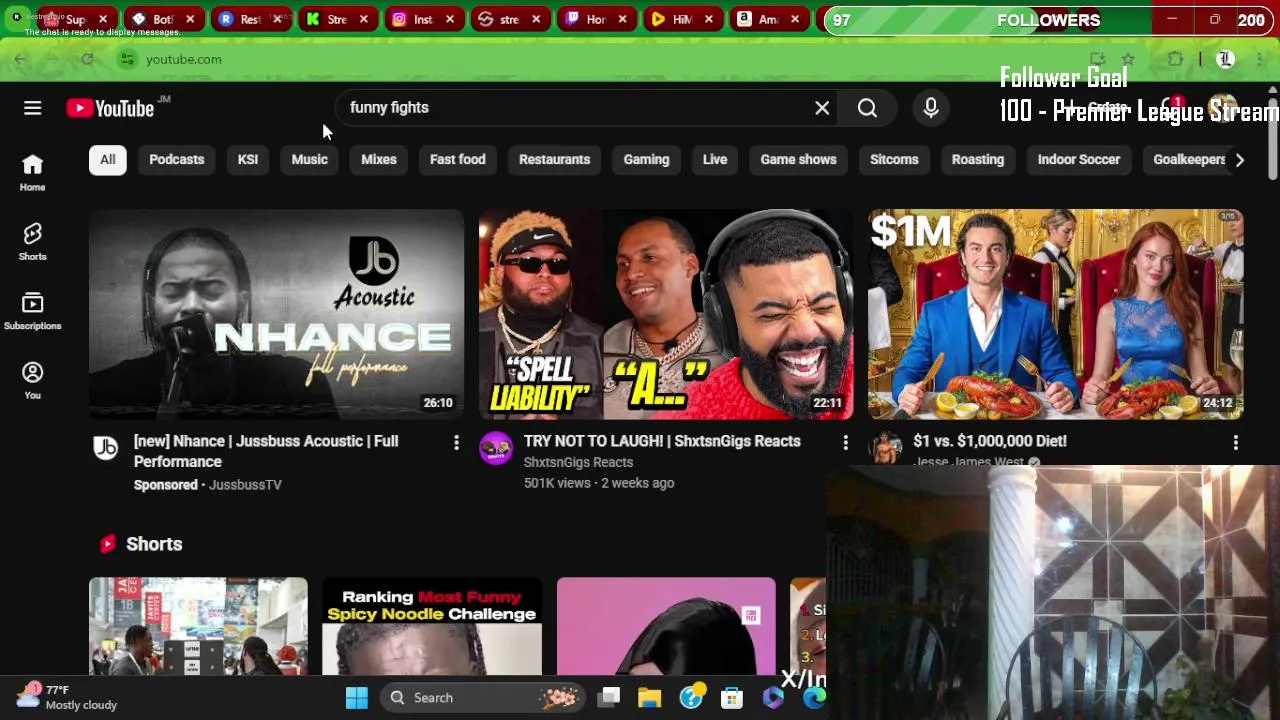Viewport: 1280px width, 720px height.
Task: Open the YouTube guide hamburger menu
Action: [x=32, y=108]
